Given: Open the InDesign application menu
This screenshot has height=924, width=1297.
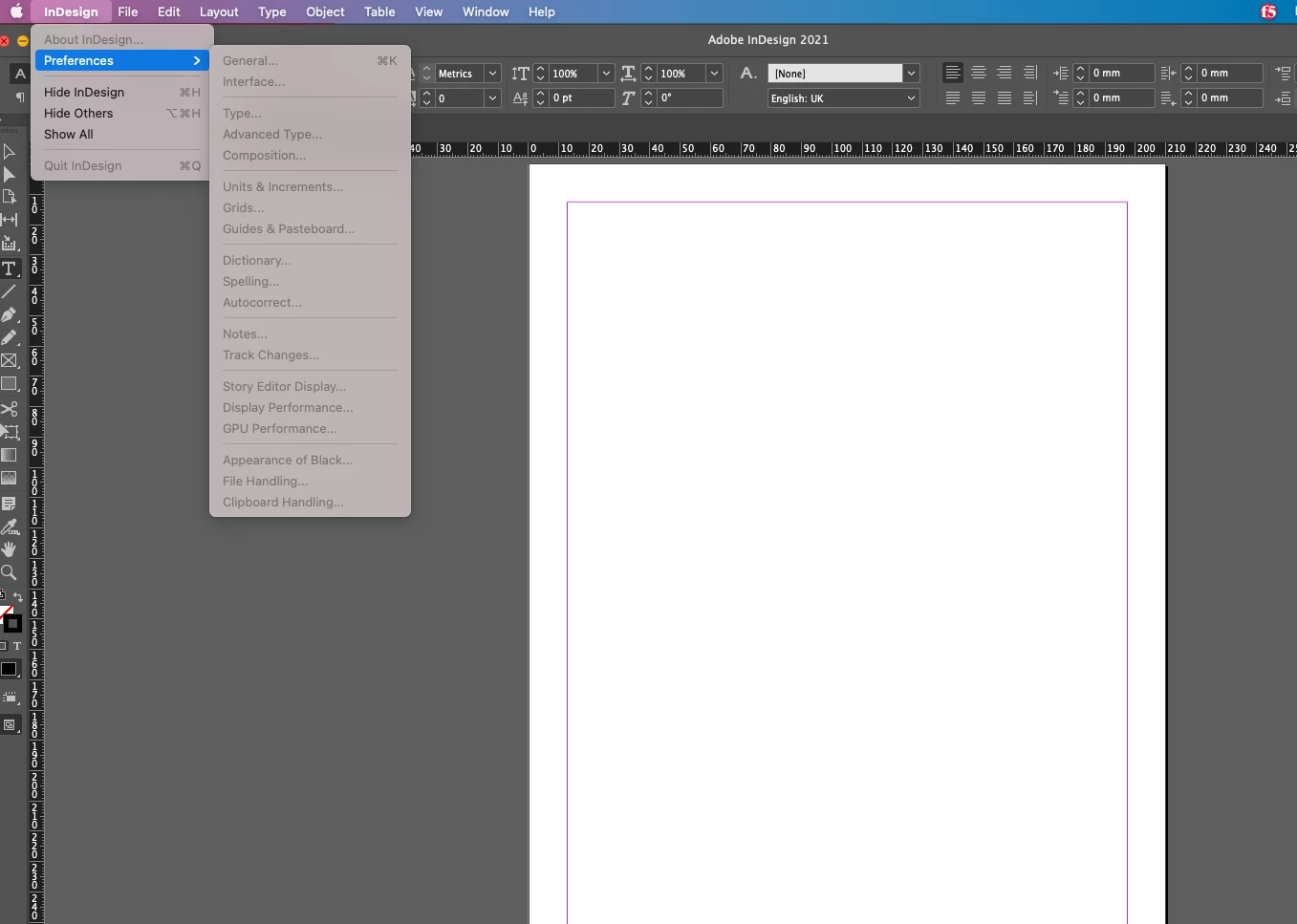Looking at the screenshot, I should [71, 11].
